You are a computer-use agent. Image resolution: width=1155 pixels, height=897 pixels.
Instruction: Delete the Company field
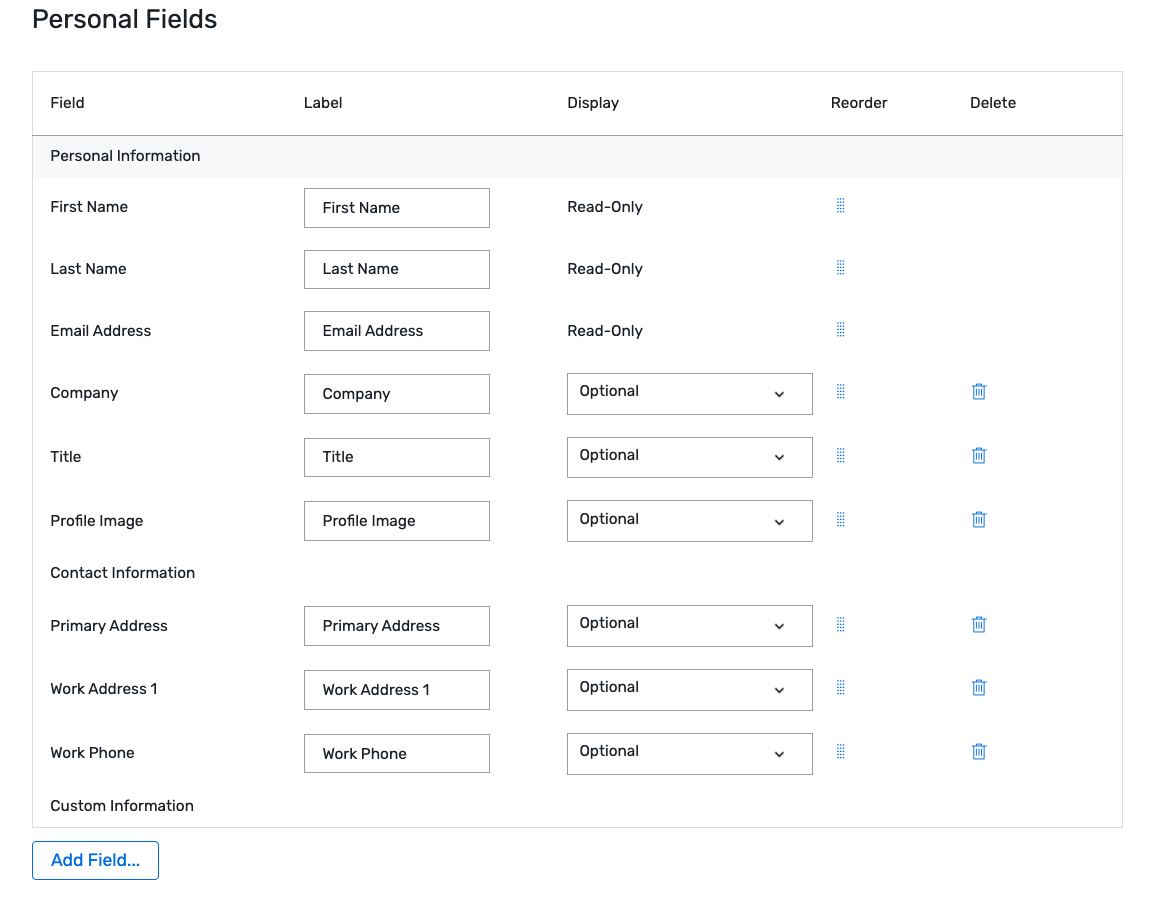tap(978, 391)
